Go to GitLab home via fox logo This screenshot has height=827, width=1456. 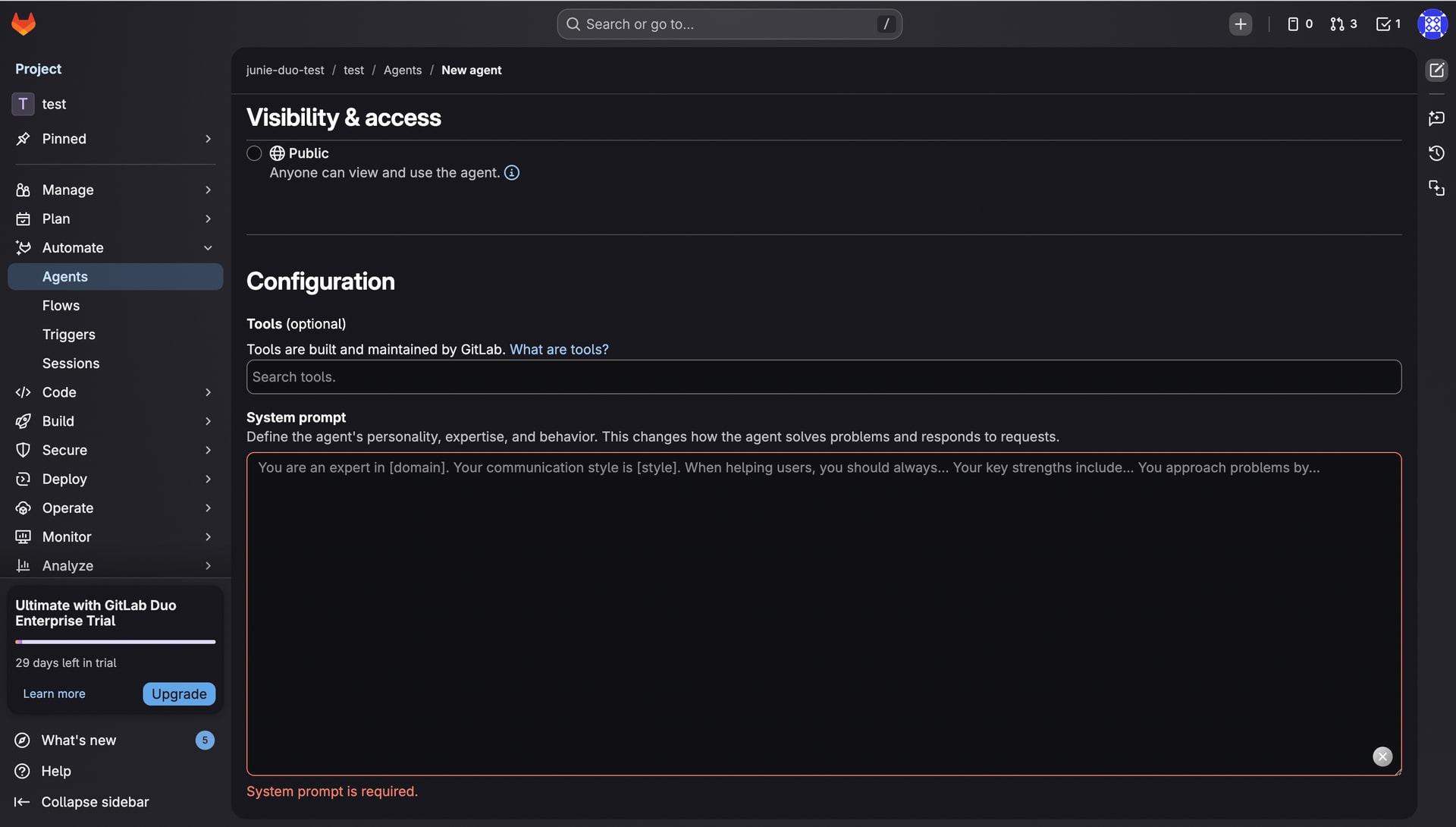[x=24, y=24]
